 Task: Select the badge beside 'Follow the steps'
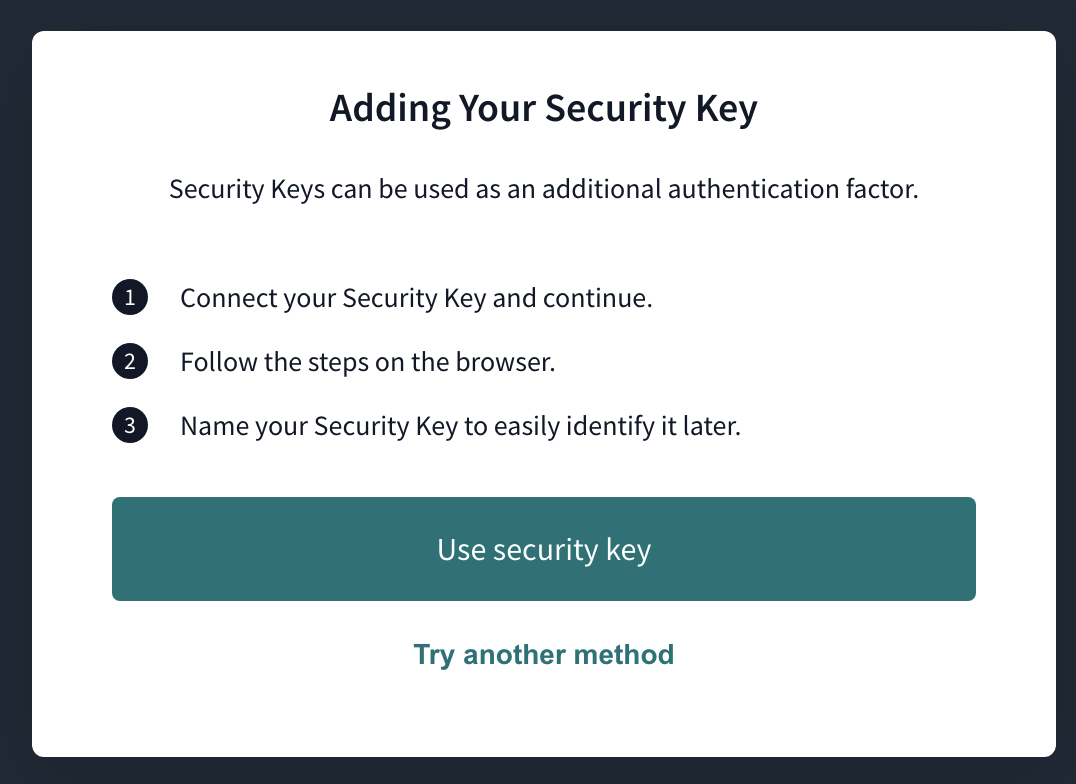tap(129, 361)
